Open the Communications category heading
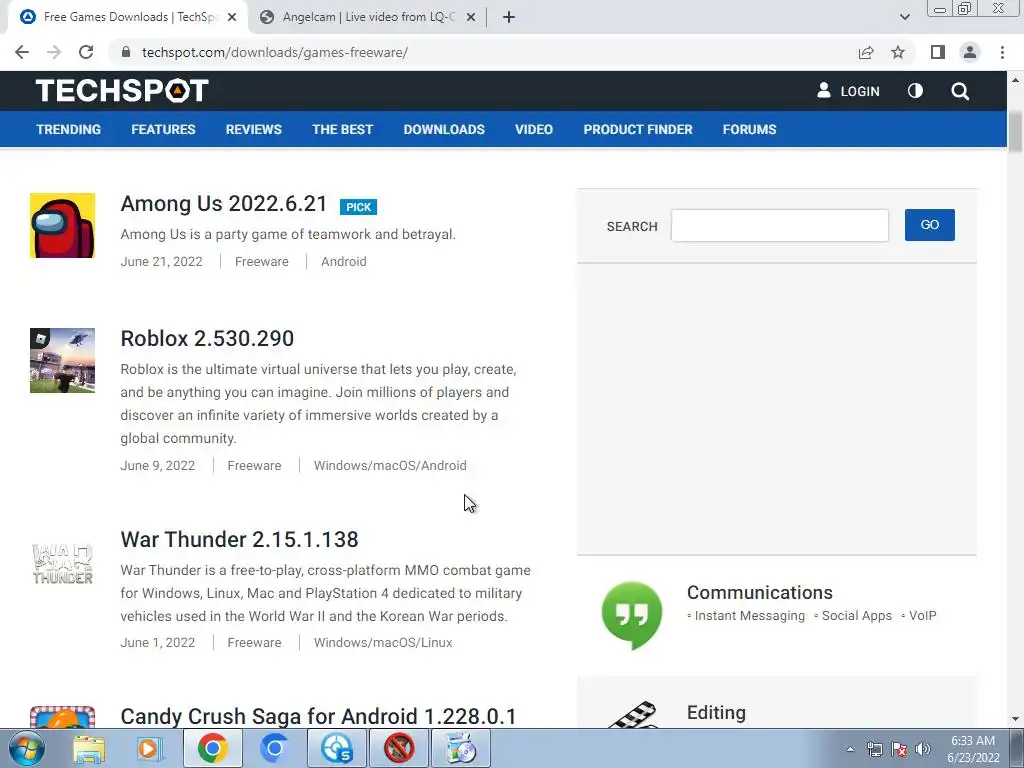1024x768 pixels. click(x=760, y=592)
